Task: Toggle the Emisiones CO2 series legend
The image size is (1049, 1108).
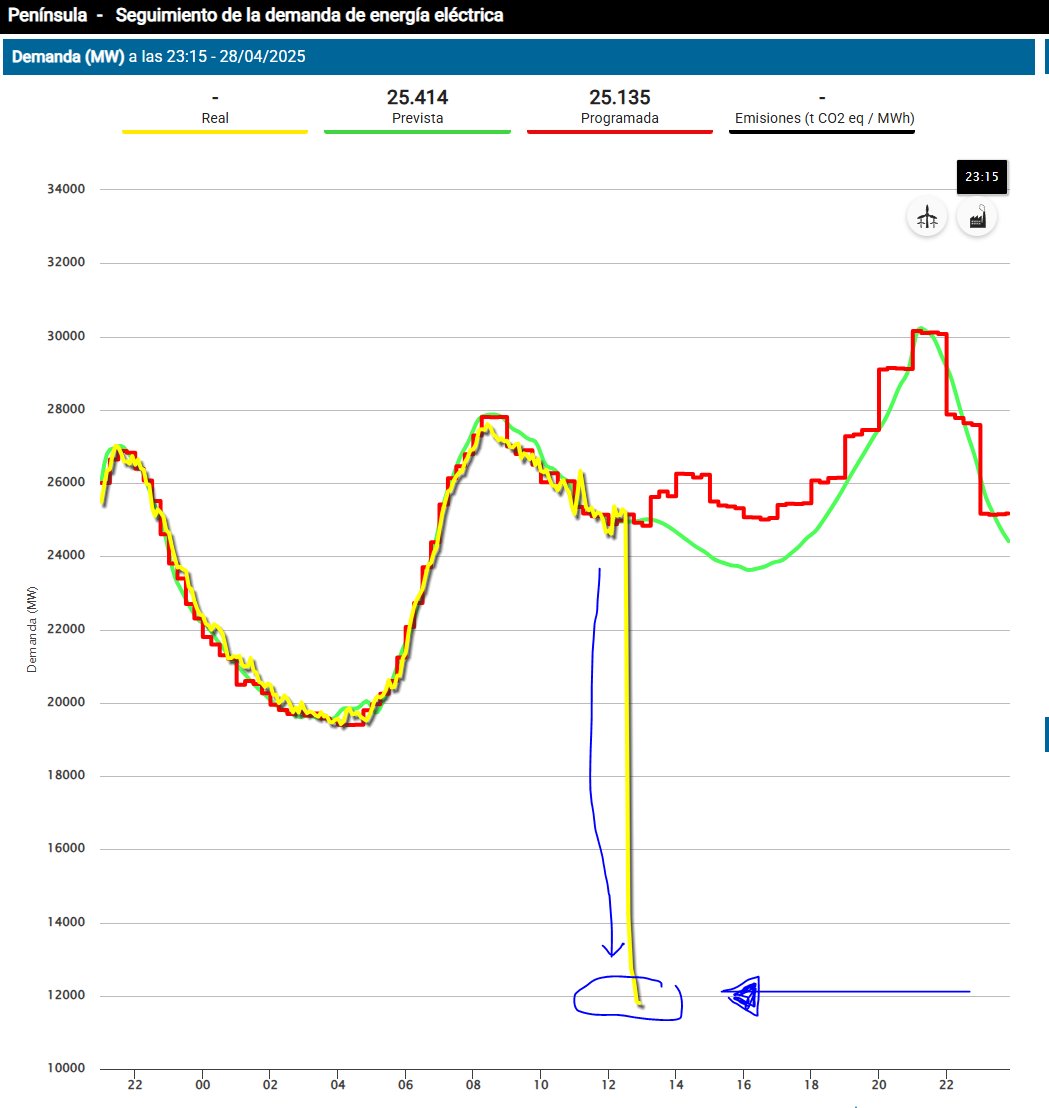Action: (x=824, y=118)
